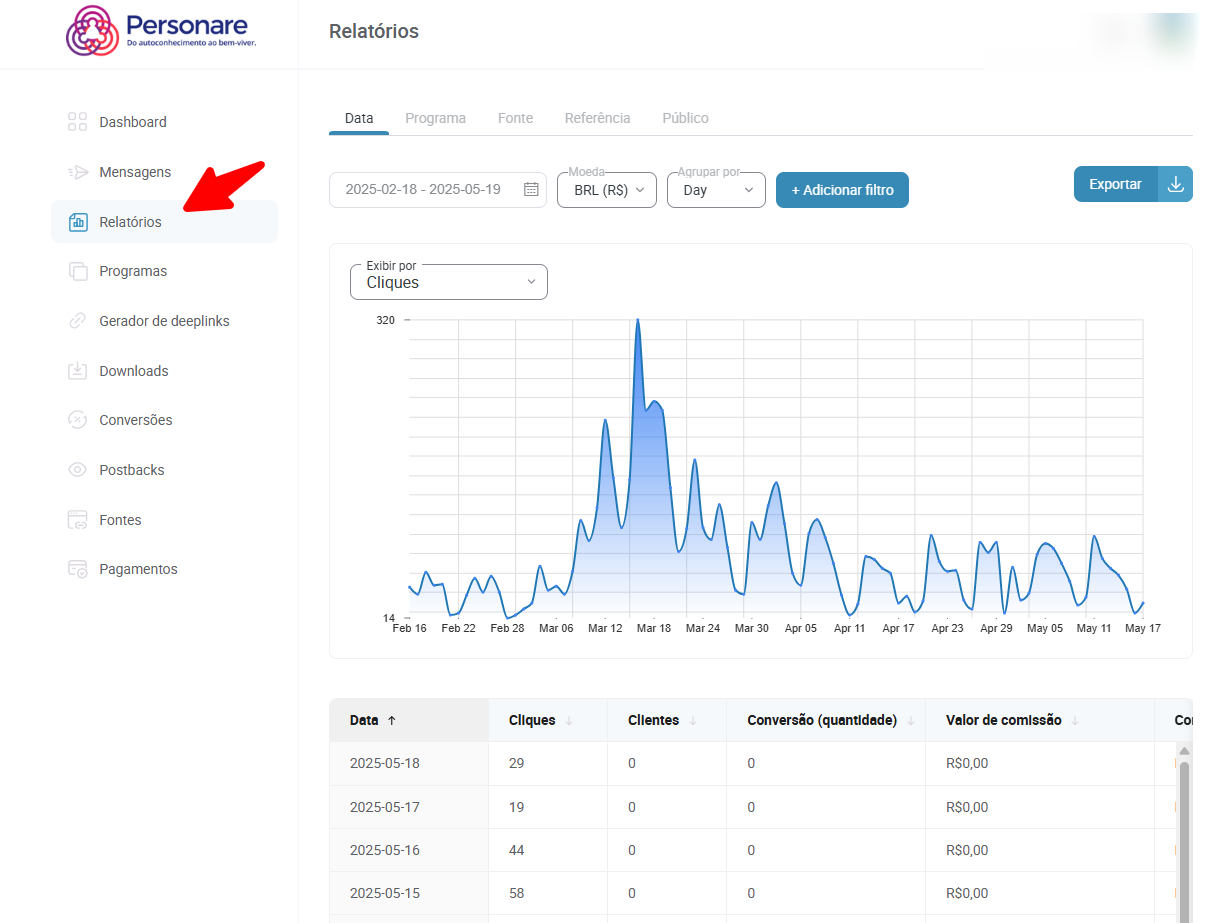This screenshot has width=1224, height=923.
Task: Open the calendar icon in date range
Action: [531, 189]
